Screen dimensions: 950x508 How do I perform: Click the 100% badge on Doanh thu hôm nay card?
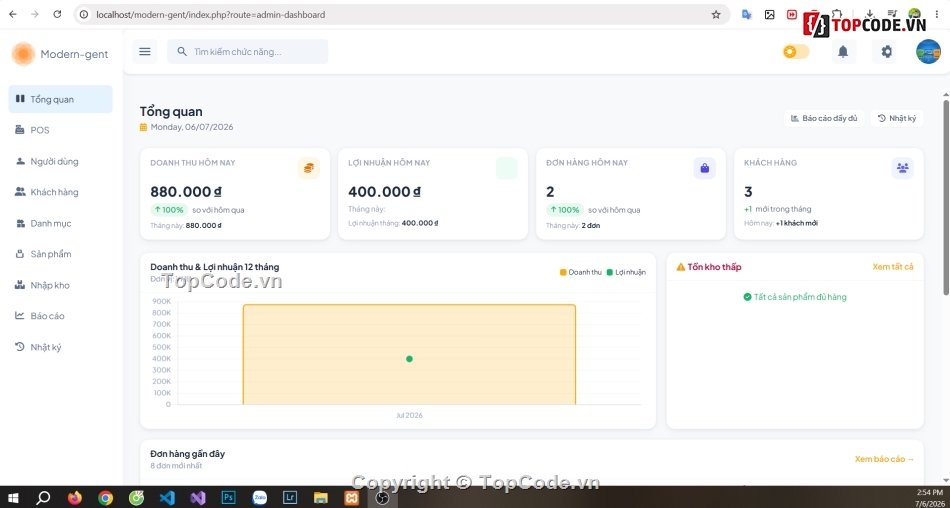pos(169,210)
